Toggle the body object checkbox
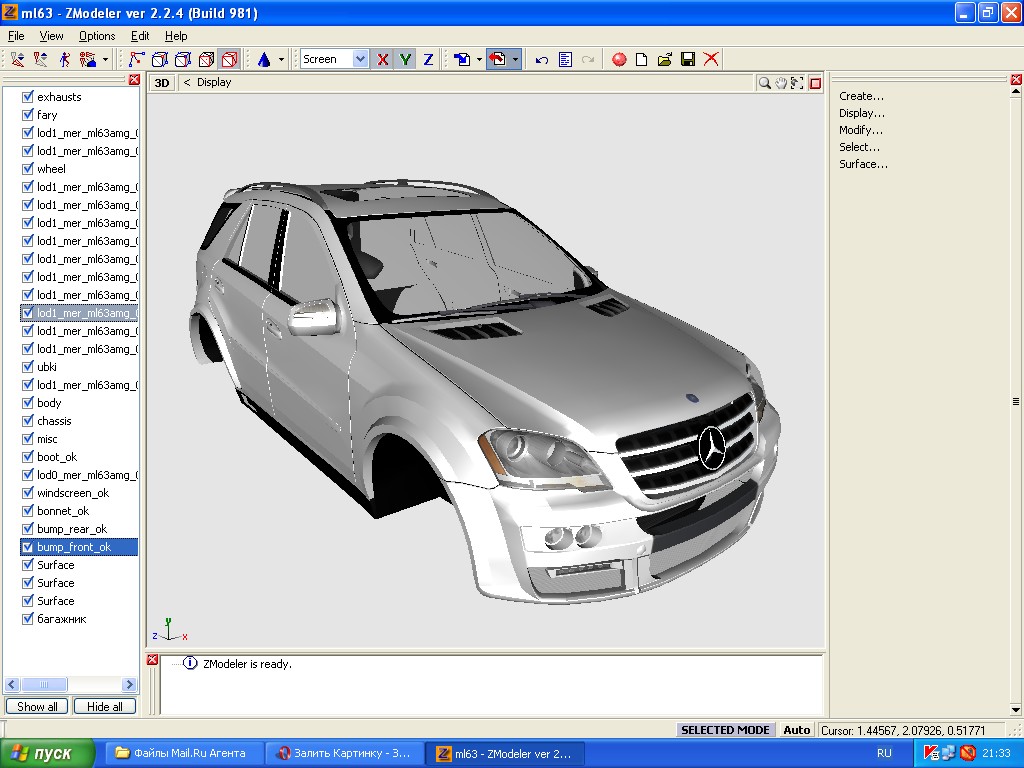This screenshot has height=768, width=1024. (27, 403)
